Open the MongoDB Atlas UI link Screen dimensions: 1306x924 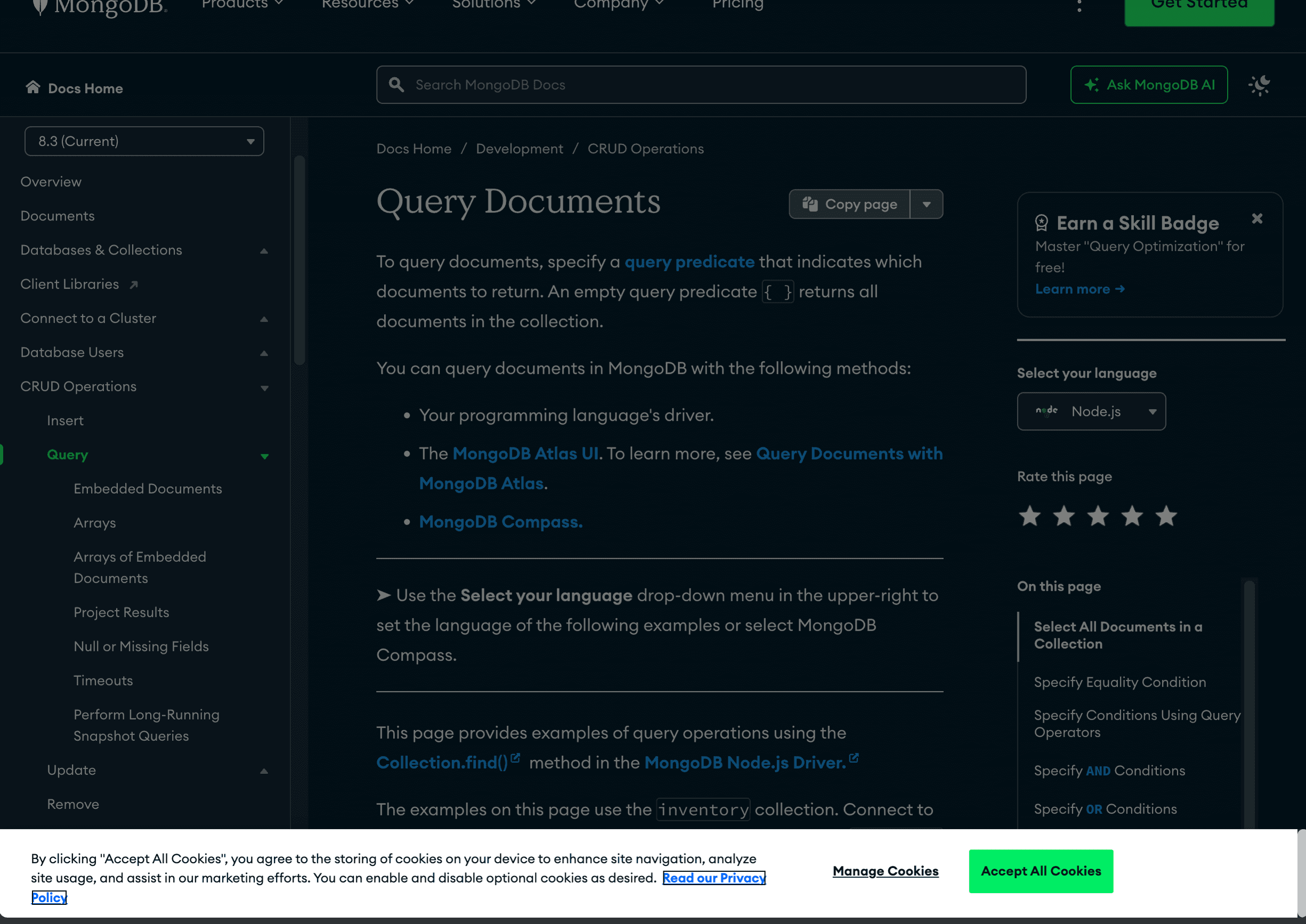[x=525, y=453]
